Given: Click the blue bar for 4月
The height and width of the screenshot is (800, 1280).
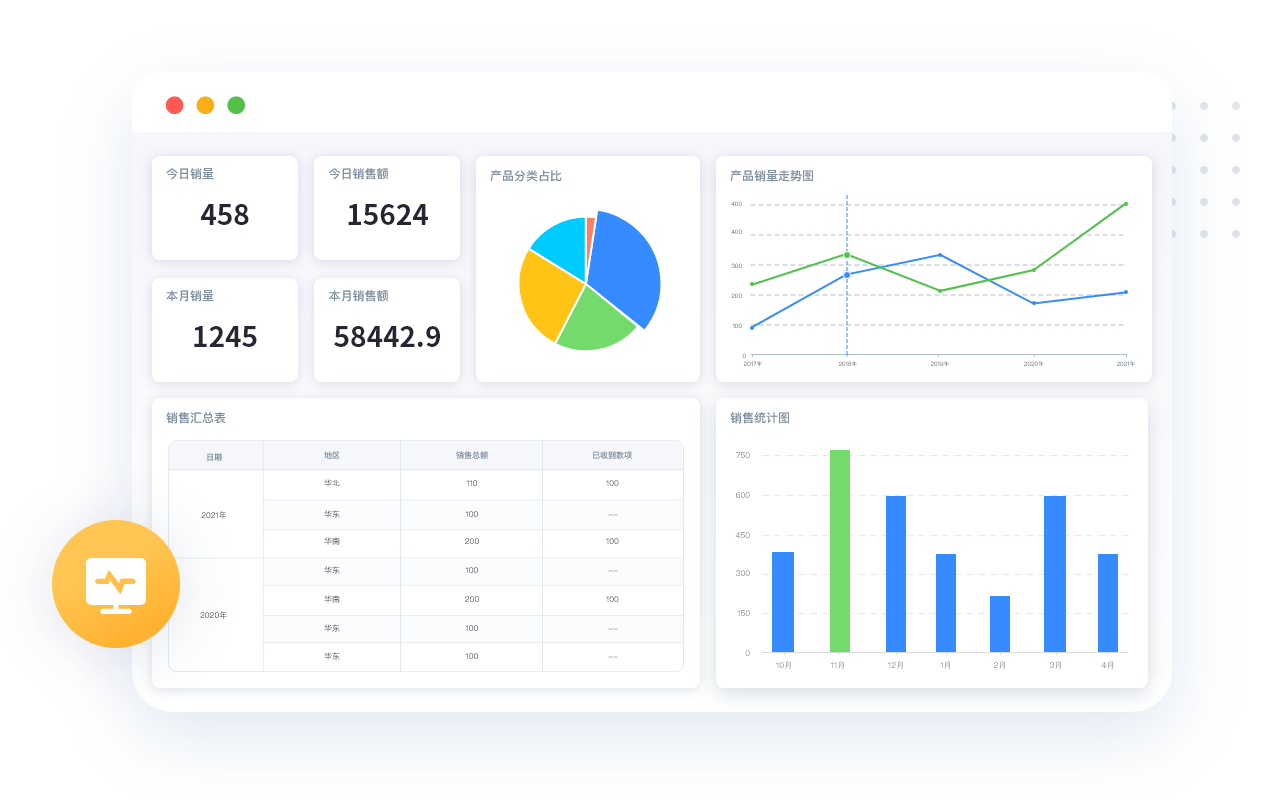Looking at the screenshot, I should point(1108,603).
